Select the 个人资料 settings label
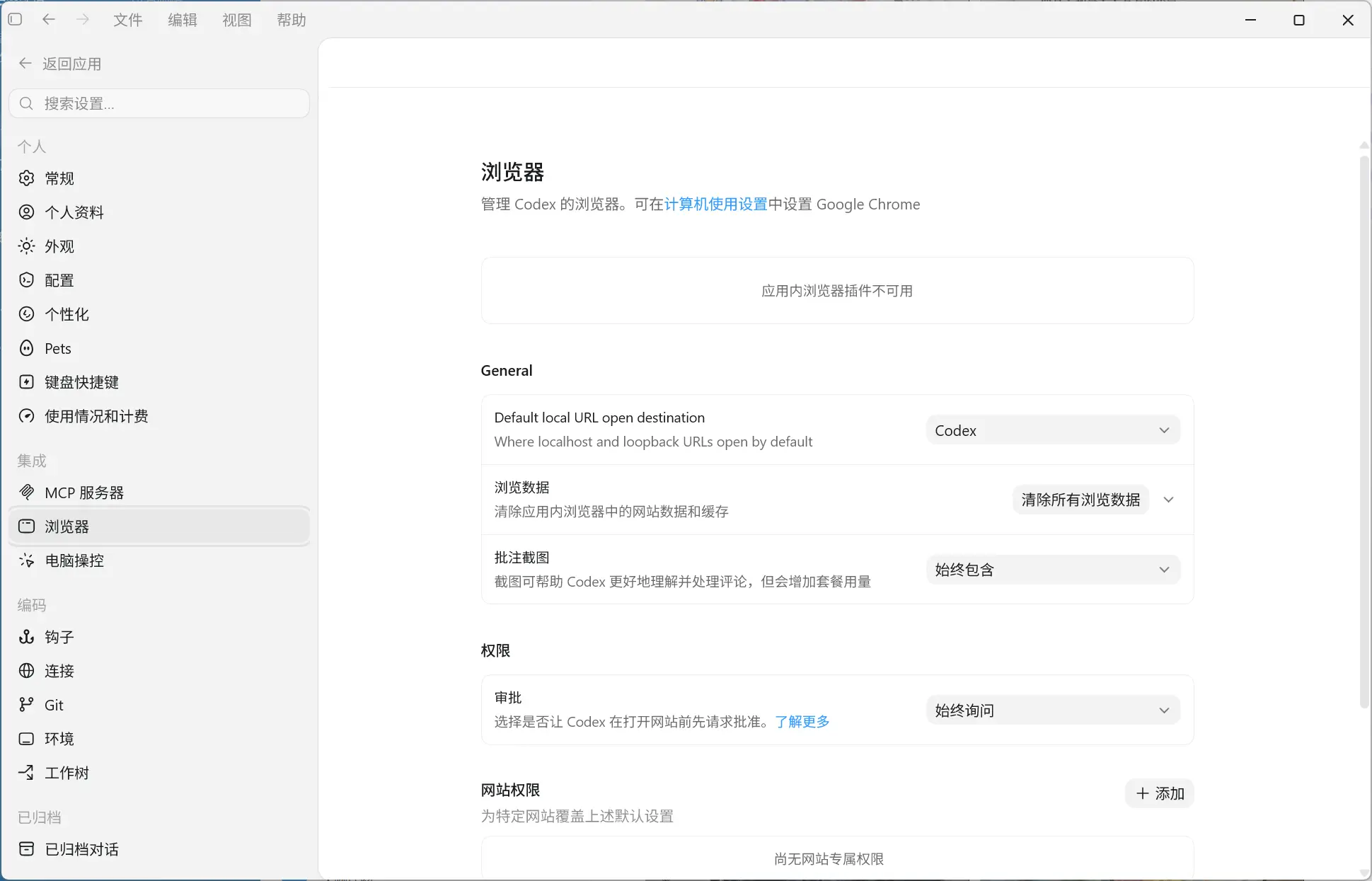Screen dimensions: 1372x881 click(74, 212)
